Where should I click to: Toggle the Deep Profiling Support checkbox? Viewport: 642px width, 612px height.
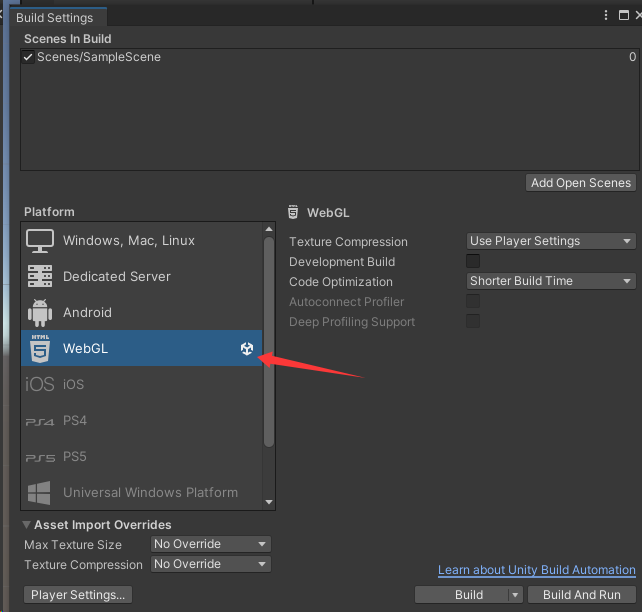[x=473, y=321]
